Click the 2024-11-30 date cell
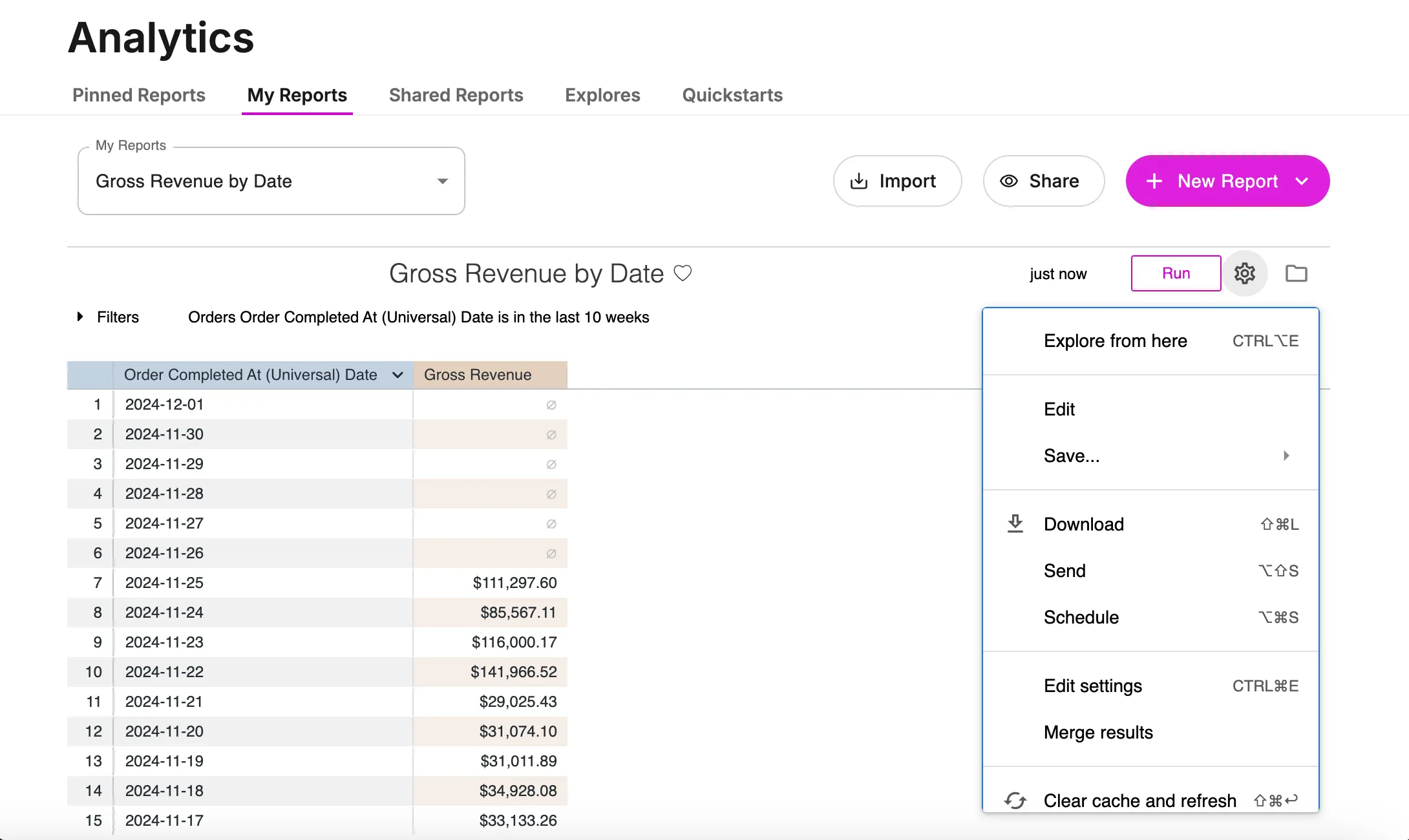Screen dimensions: 1409x840 coord(263,434)
